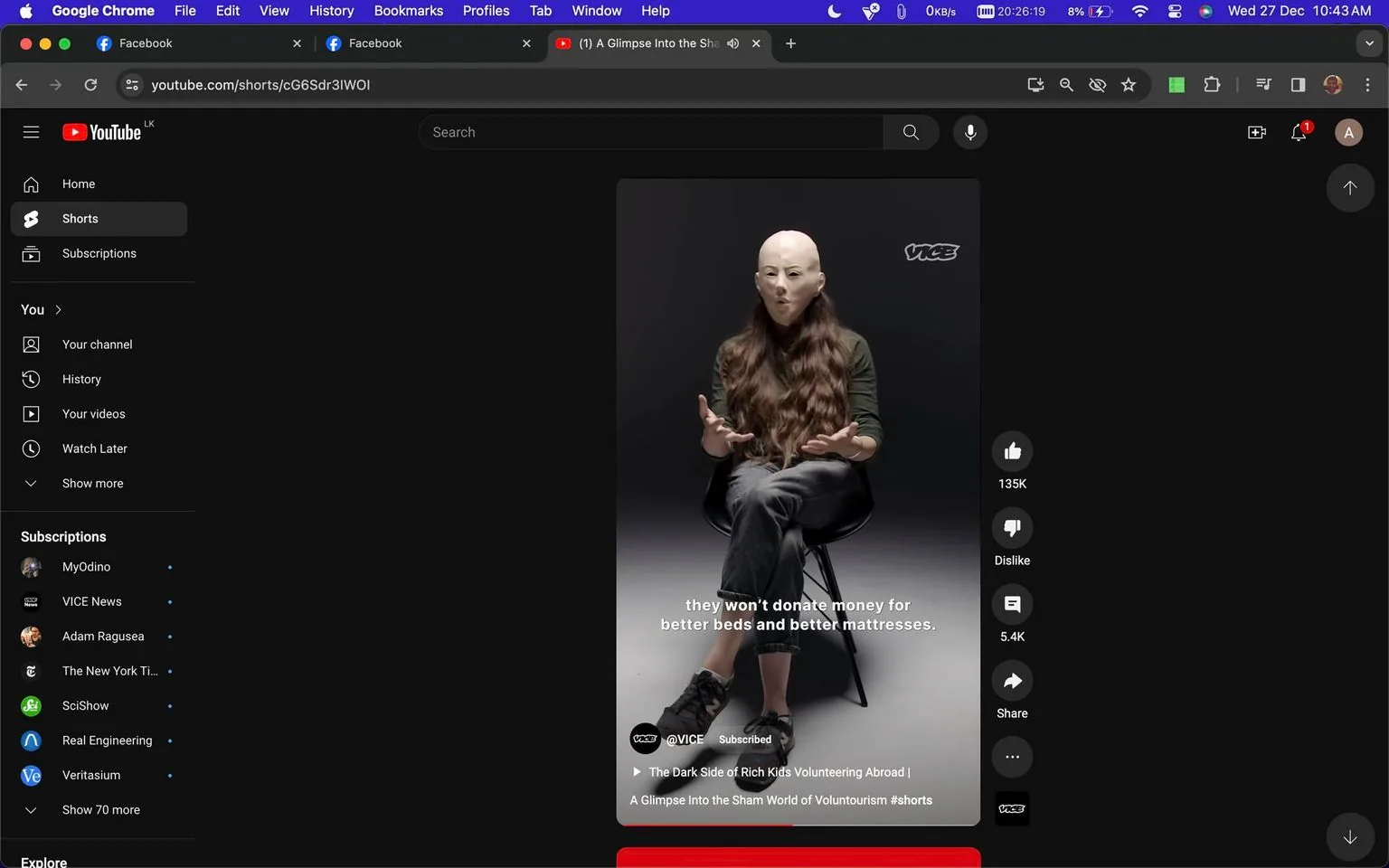Open the more actions three-dot icon
The image size is (1389, 868).
[x=1011, y=757]
